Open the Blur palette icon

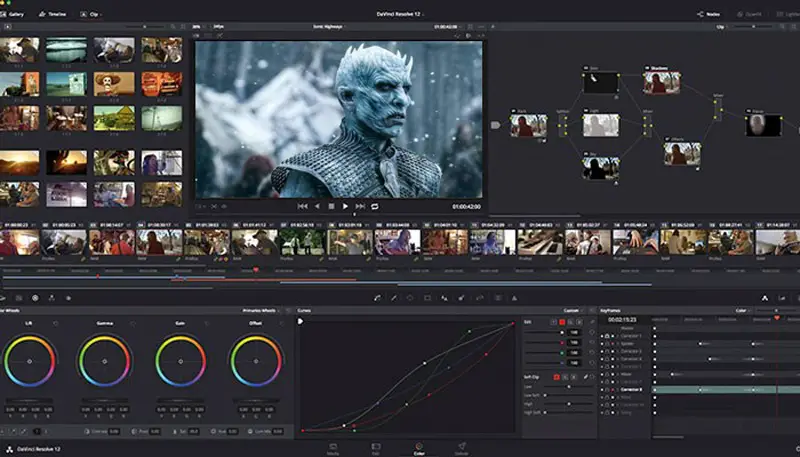(x=444, y=298)
